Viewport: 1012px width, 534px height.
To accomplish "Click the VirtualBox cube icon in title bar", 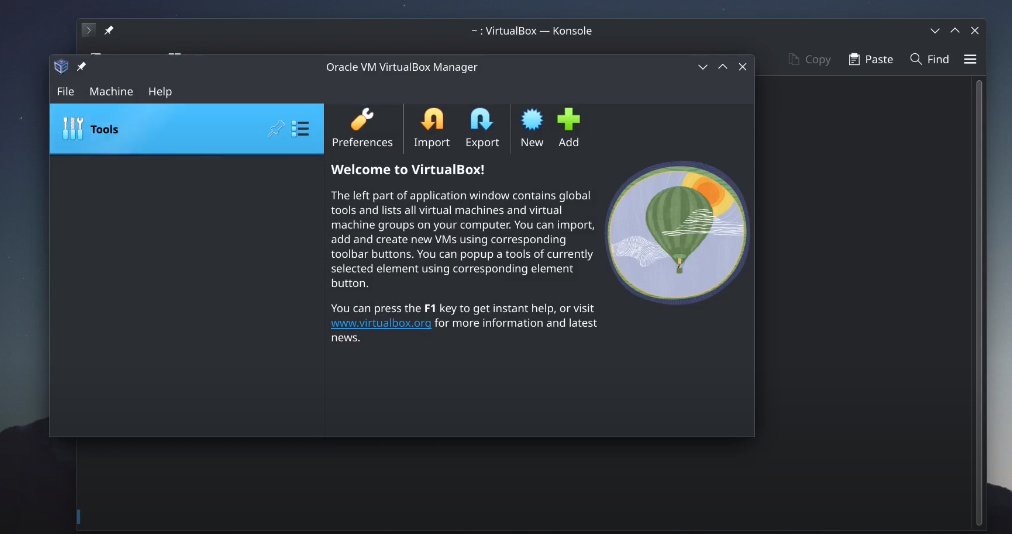I will click(62, 67).
